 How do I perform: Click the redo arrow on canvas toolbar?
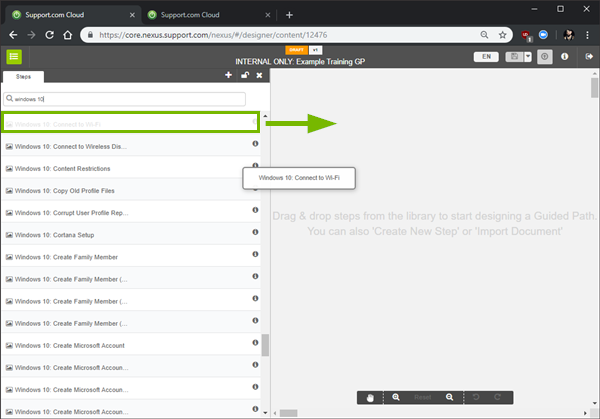[x=497, y=397]
